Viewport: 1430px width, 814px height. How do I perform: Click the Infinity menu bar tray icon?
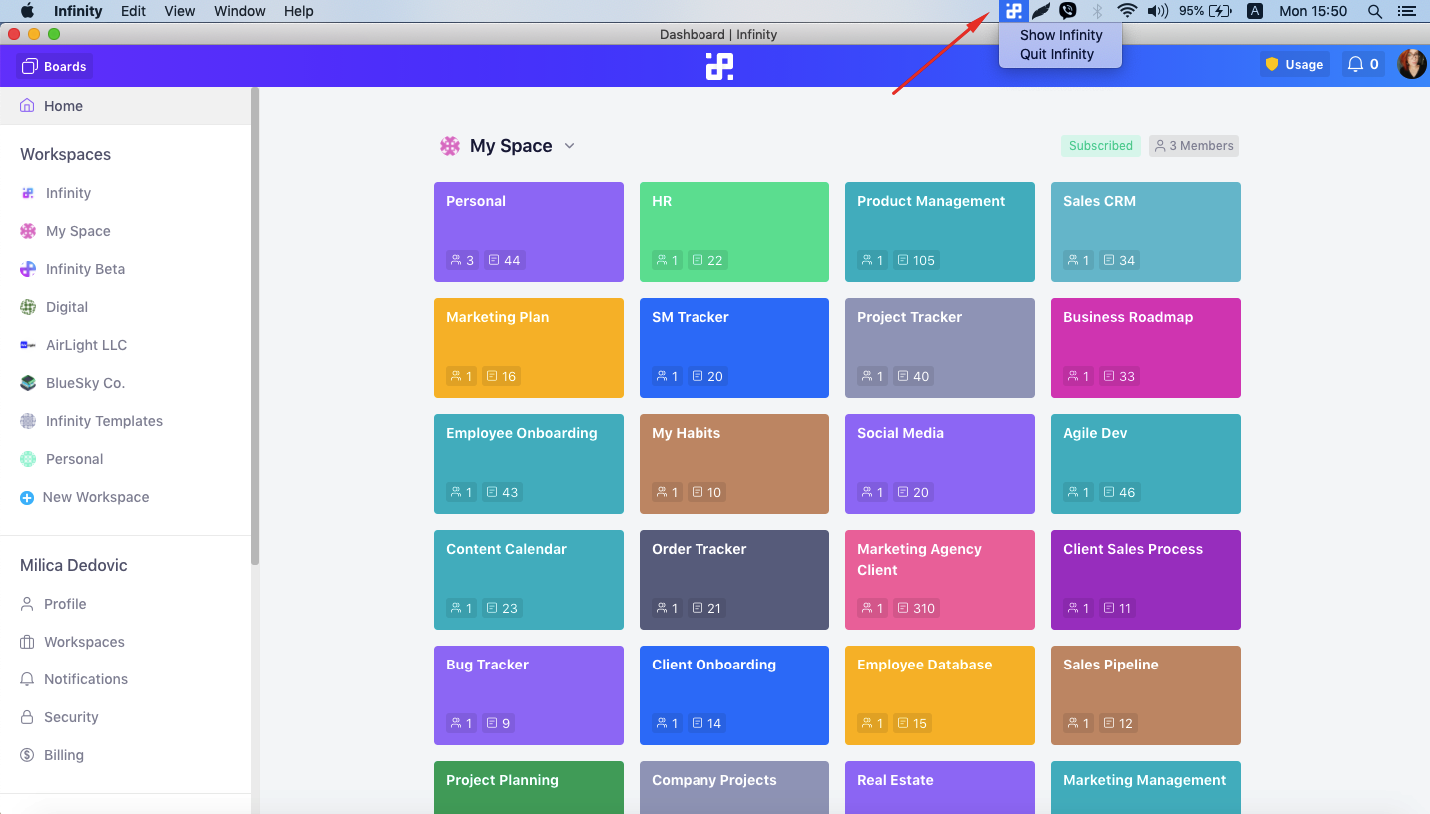pyautogui.click(x=1014, y=11)
